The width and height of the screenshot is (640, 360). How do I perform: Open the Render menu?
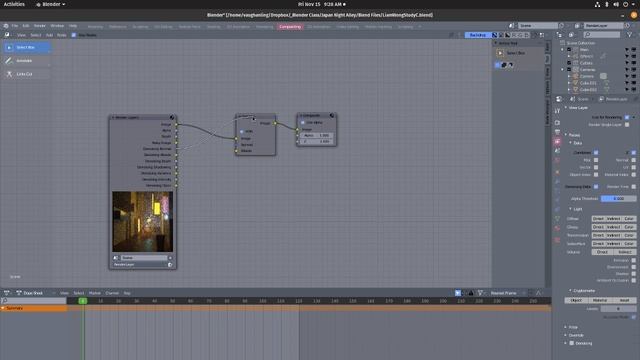click(x=40, y=26)
